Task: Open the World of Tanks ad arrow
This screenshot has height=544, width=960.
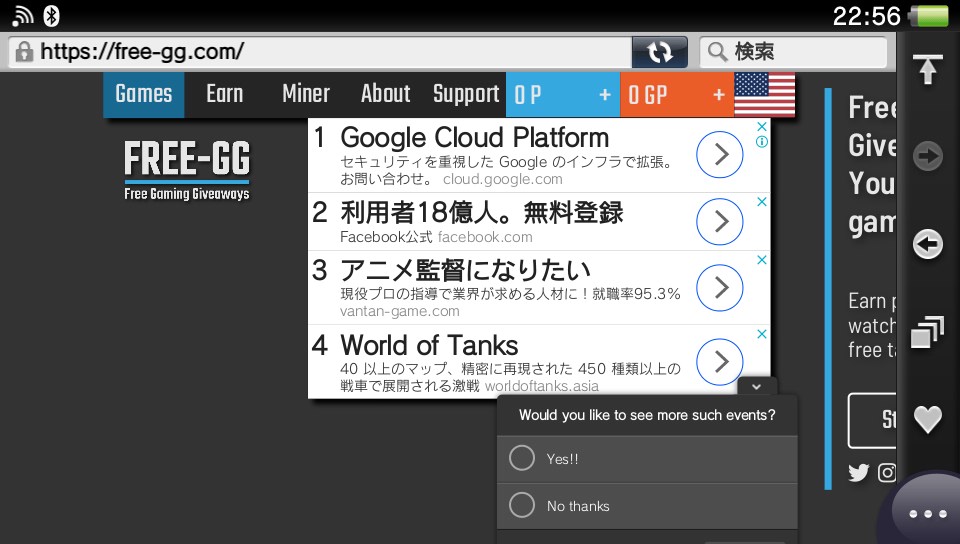Action: coord(719,361)
